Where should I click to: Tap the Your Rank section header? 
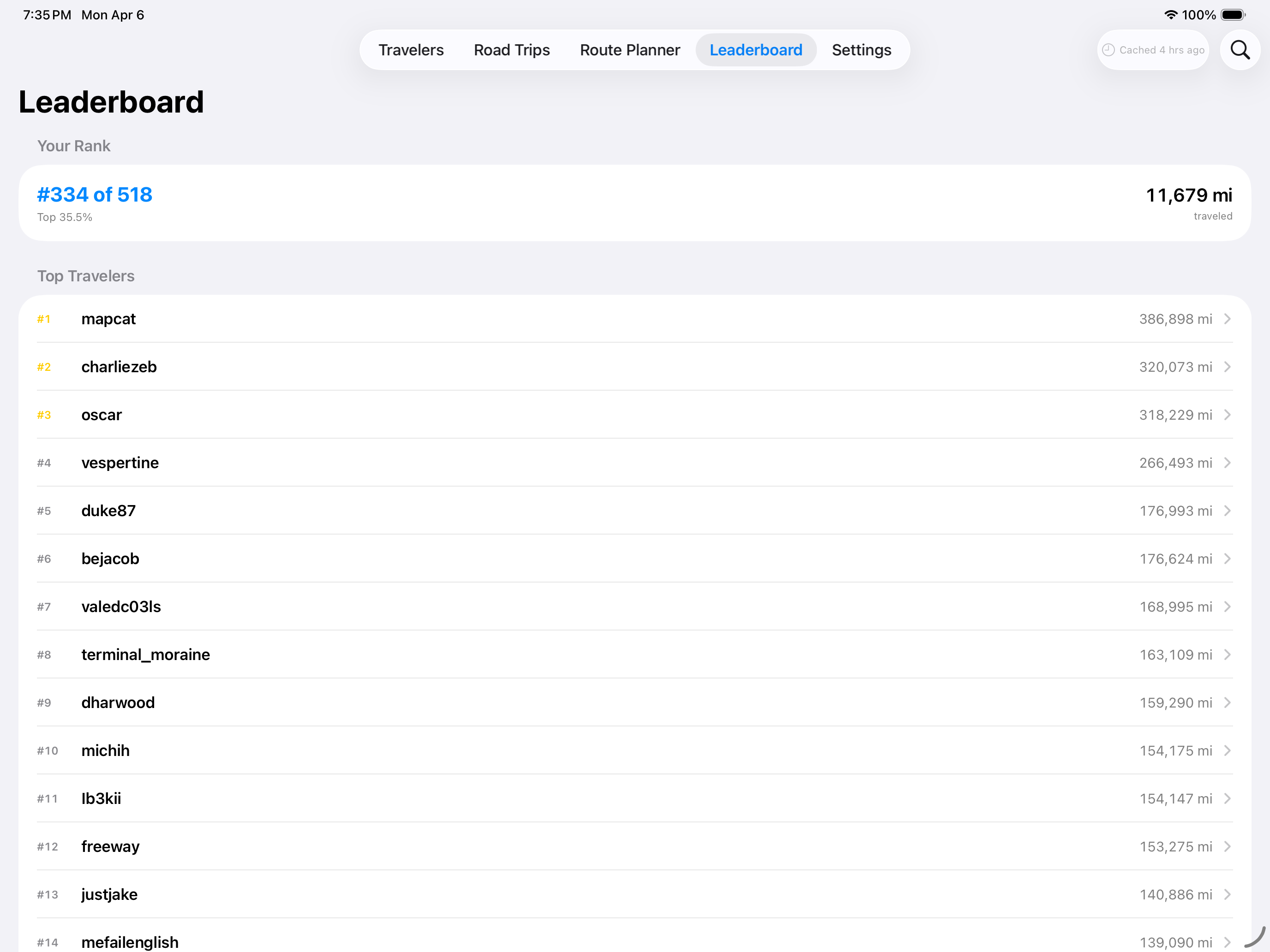click(73, 146)
